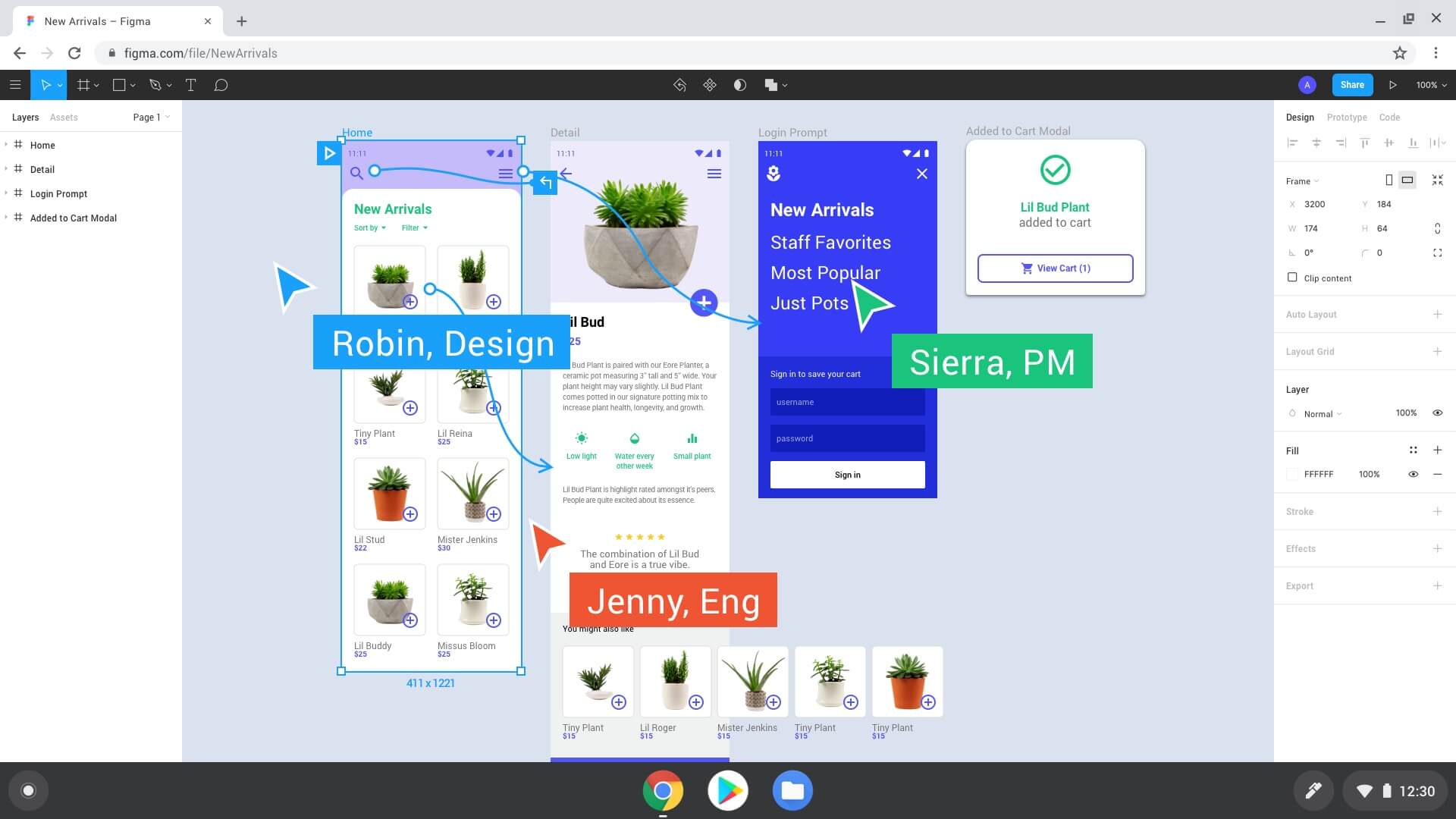
Task: Click align top icon
Action: [1365, 143]
